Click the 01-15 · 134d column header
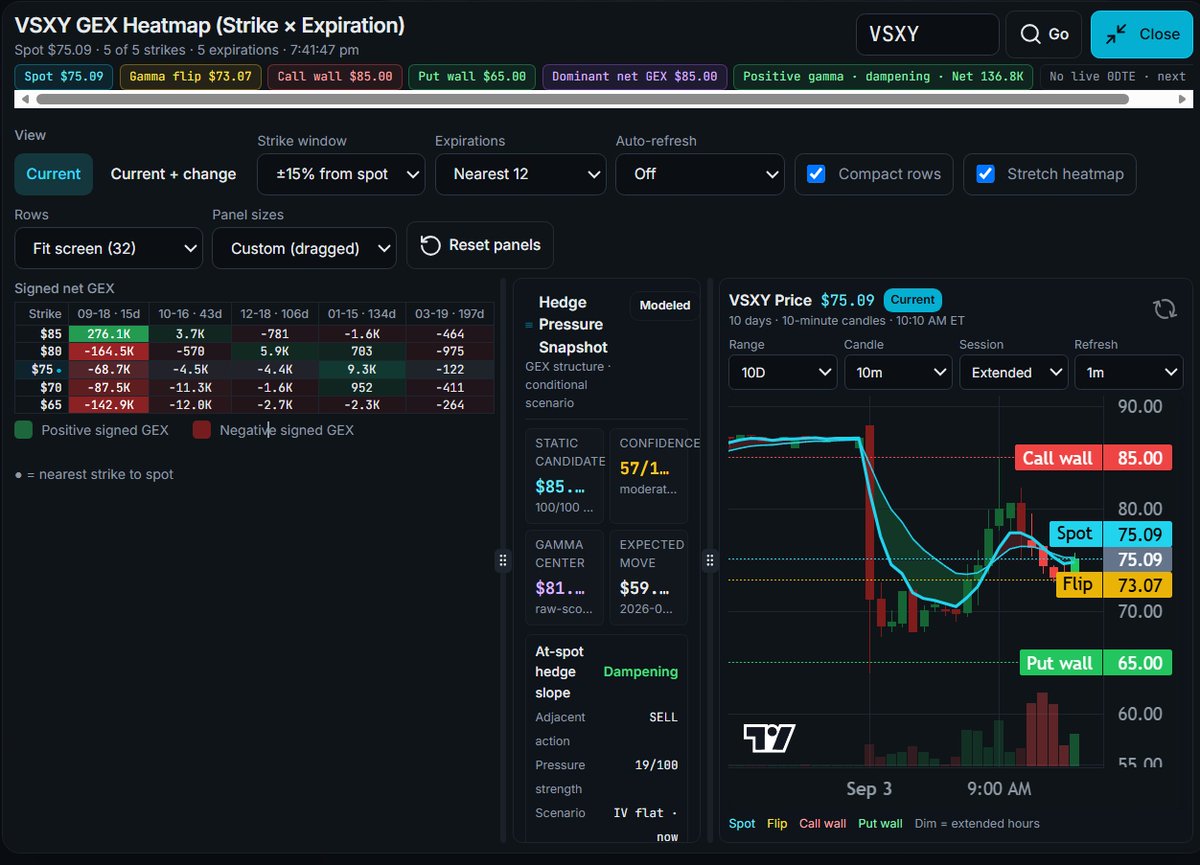The image size is (1200, 865). point(361,314)
